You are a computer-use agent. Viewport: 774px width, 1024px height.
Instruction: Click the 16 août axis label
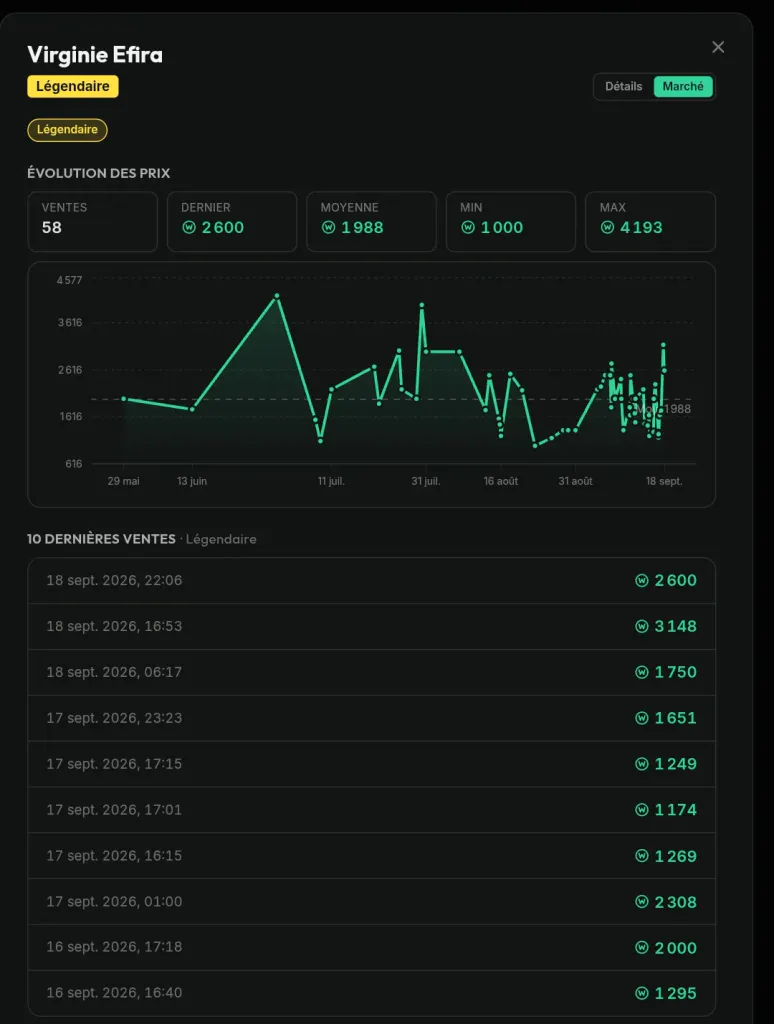[x=501, y=481]
